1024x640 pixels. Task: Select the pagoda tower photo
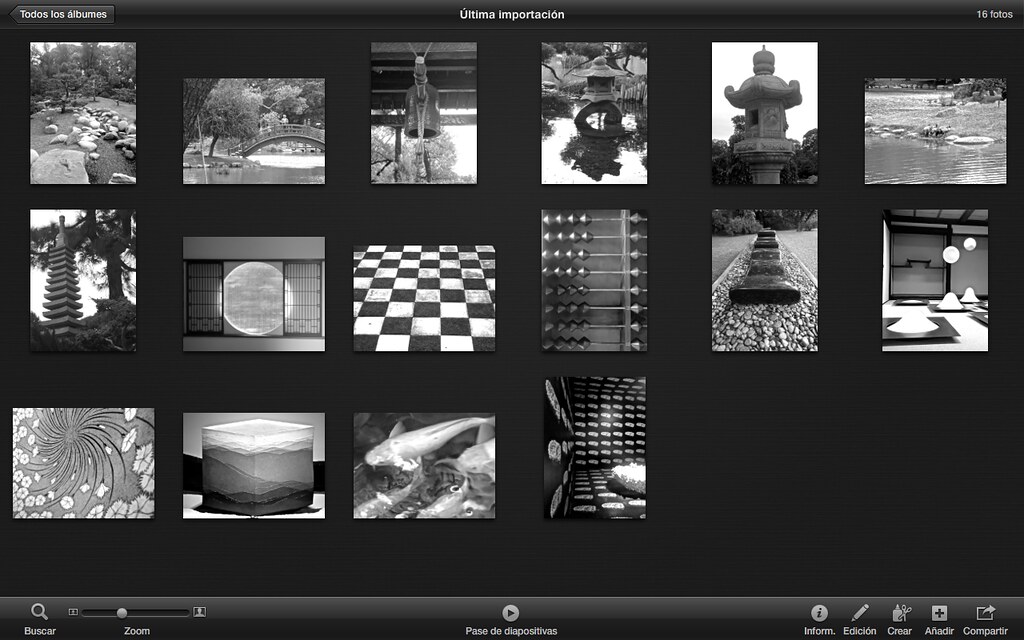click(83, 280)
